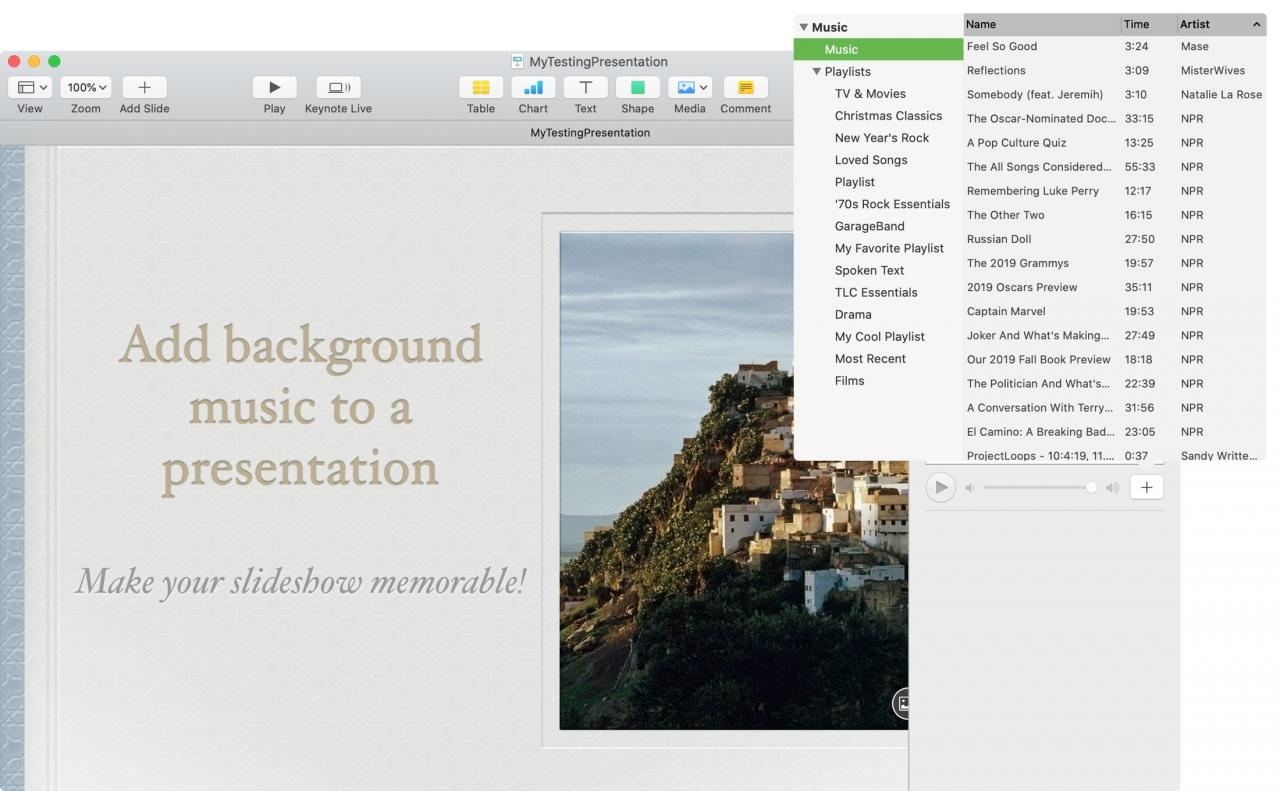The width and height of the screenshot is (1280, 791).
Task: Click the MyTestingPresentation document tab
Action: coord(590,132)
